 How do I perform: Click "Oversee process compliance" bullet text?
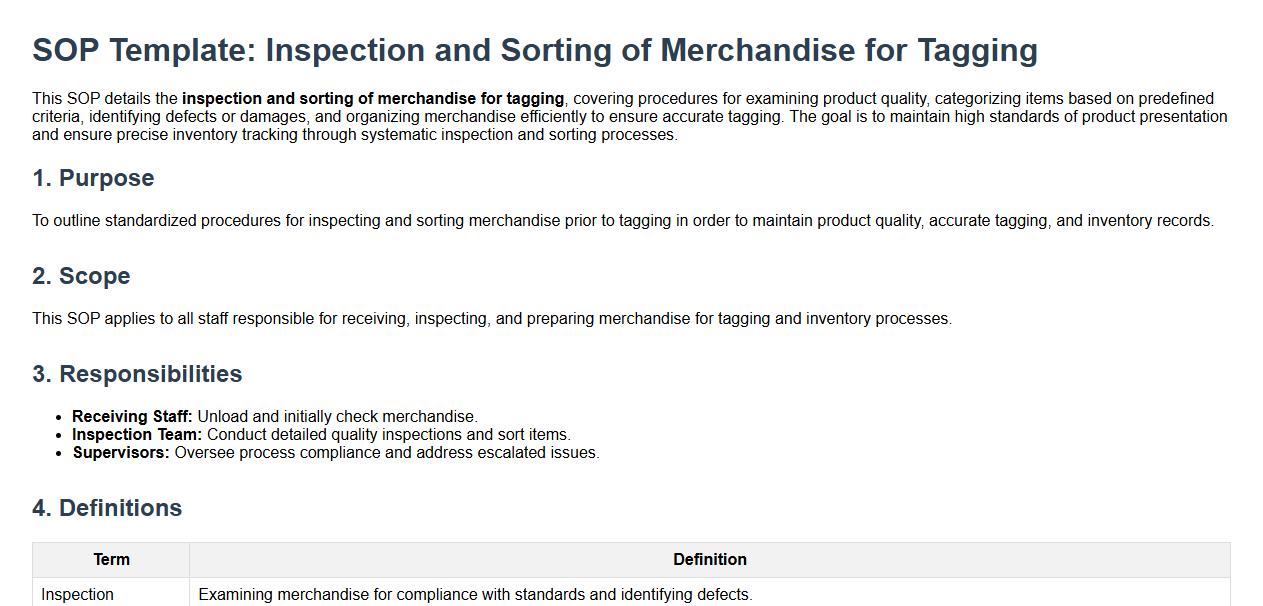(386, 453)
